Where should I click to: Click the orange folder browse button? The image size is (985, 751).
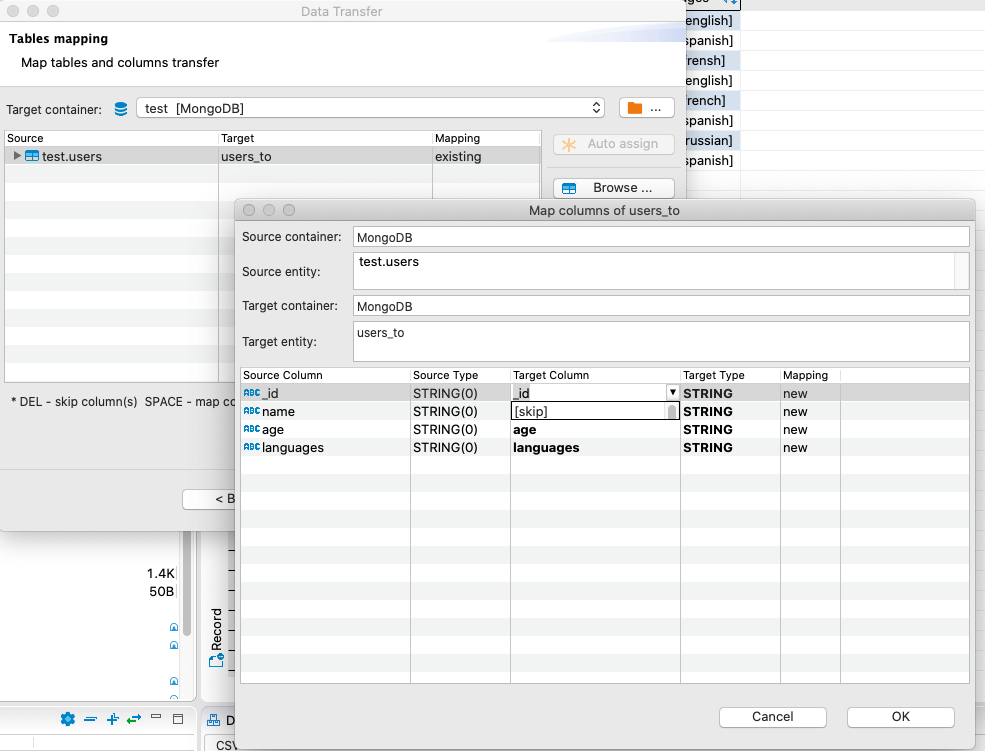click(646, 108)
